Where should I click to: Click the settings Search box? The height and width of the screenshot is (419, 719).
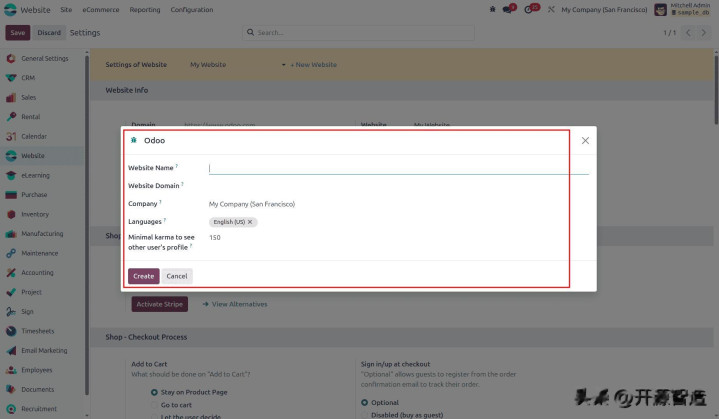point(358,33)
